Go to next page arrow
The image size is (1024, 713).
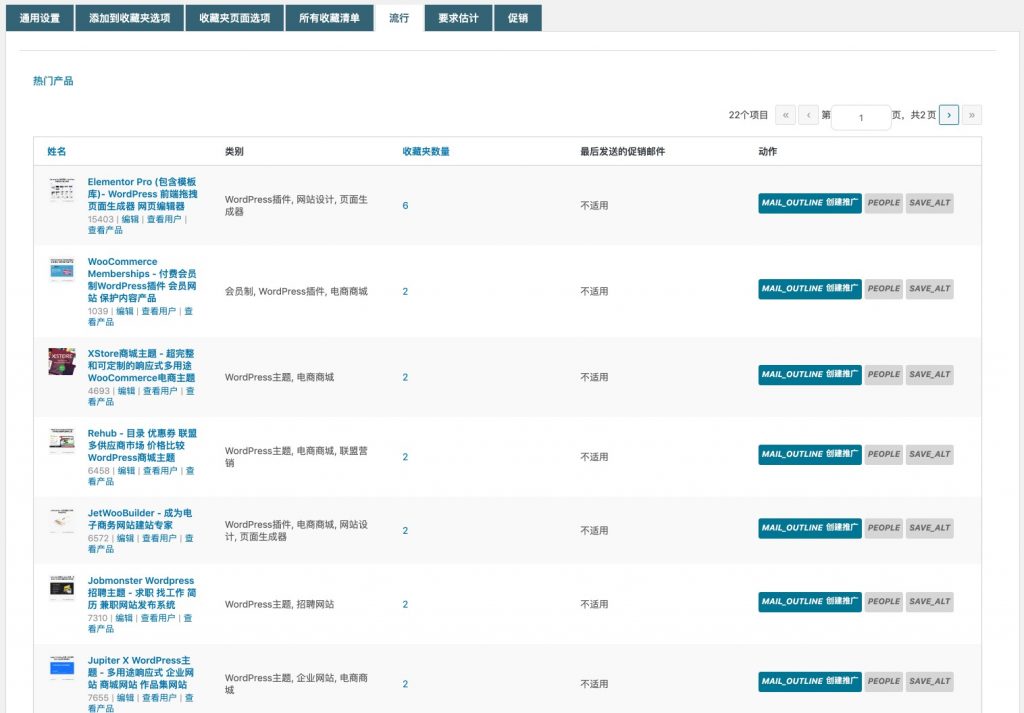click(x=949, y=115)
